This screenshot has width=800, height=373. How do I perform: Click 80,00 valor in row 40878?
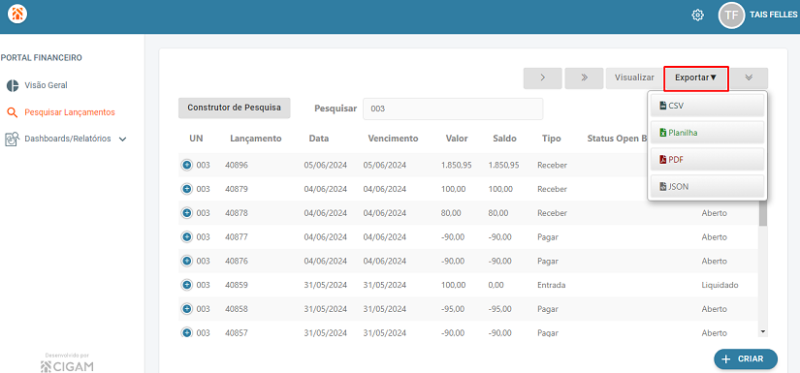(x=451, y=213)
